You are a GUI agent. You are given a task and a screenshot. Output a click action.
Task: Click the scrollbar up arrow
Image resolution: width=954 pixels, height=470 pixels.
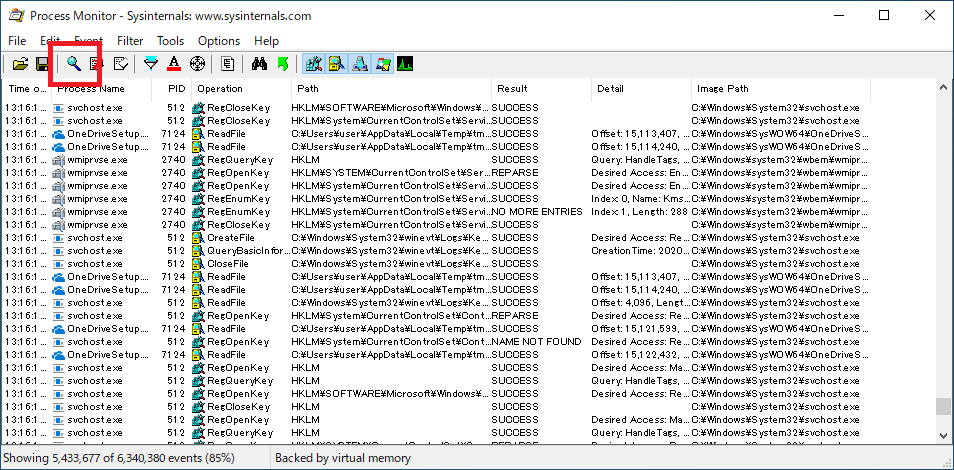click(942, 87)
